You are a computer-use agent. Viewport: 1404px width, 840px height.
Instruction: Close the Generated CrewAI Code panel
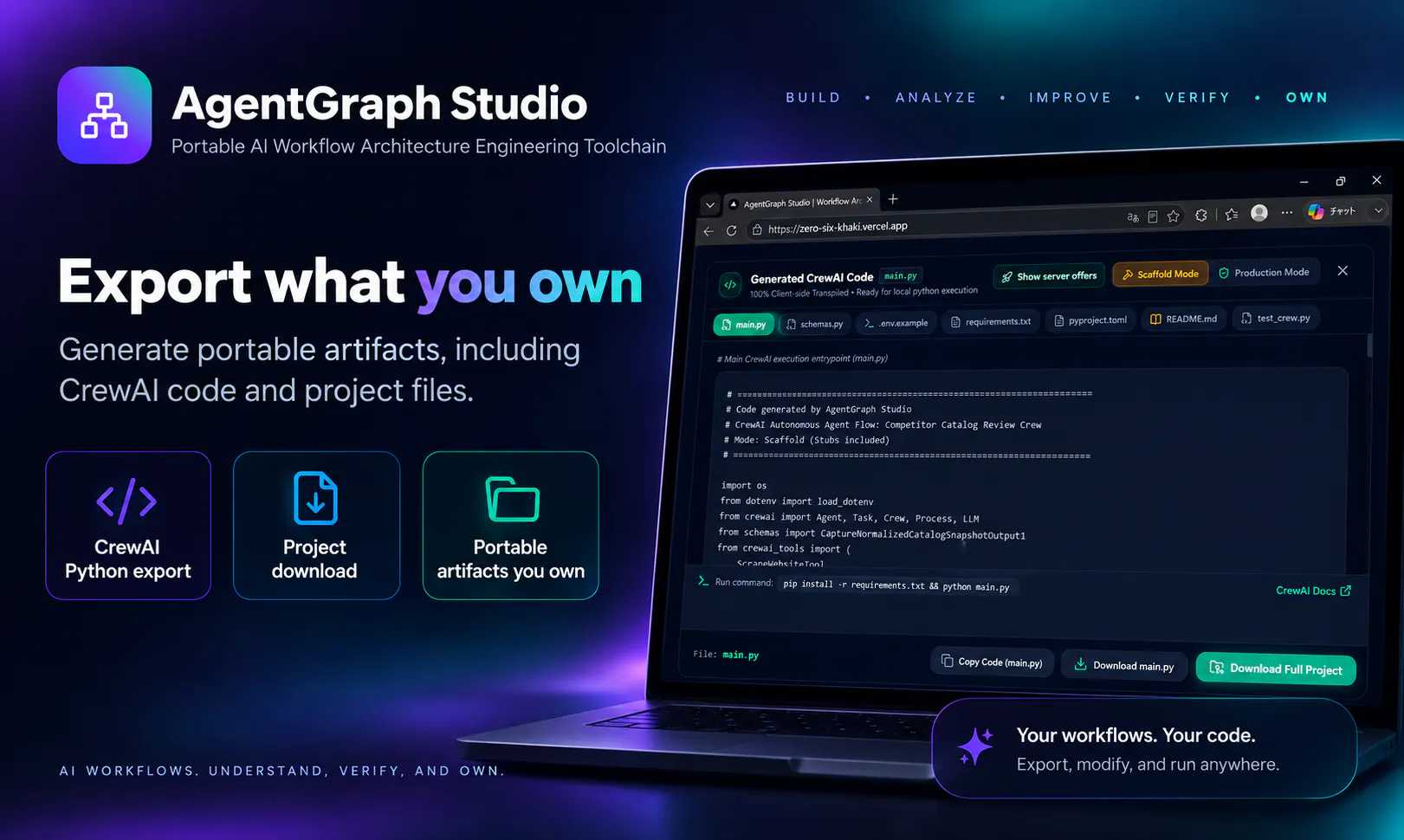(x=1343, y=271)
